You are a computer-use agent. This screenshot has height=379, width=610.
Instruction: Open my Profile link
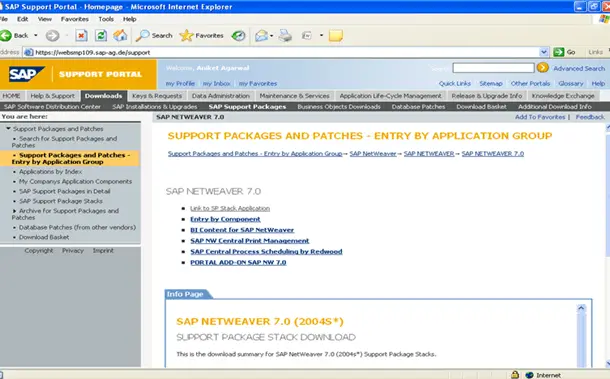[x=180, y=83]
